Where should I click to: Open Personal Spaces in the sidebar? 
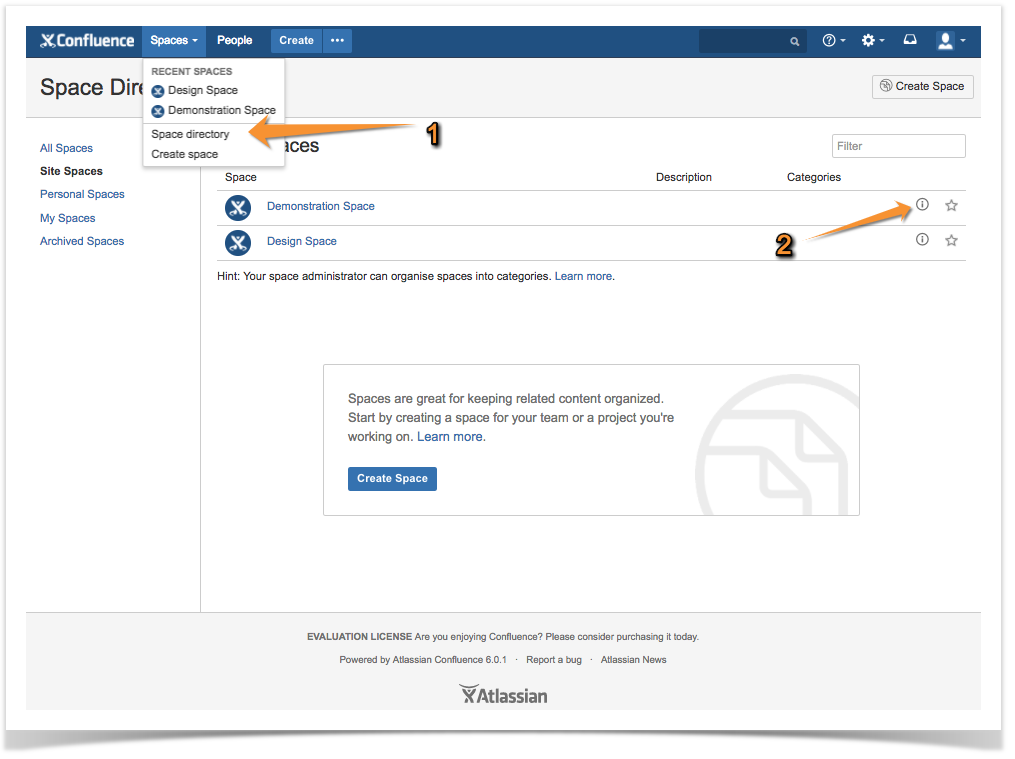82,194
